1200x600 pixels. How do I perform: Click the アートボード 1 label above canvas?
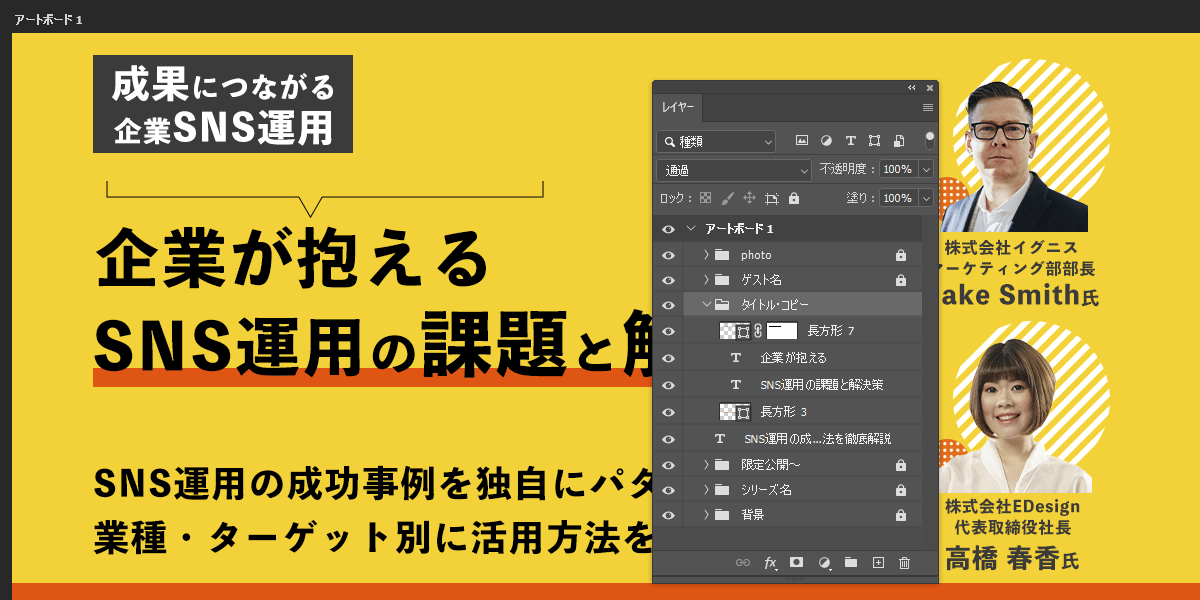coord(48,20)
